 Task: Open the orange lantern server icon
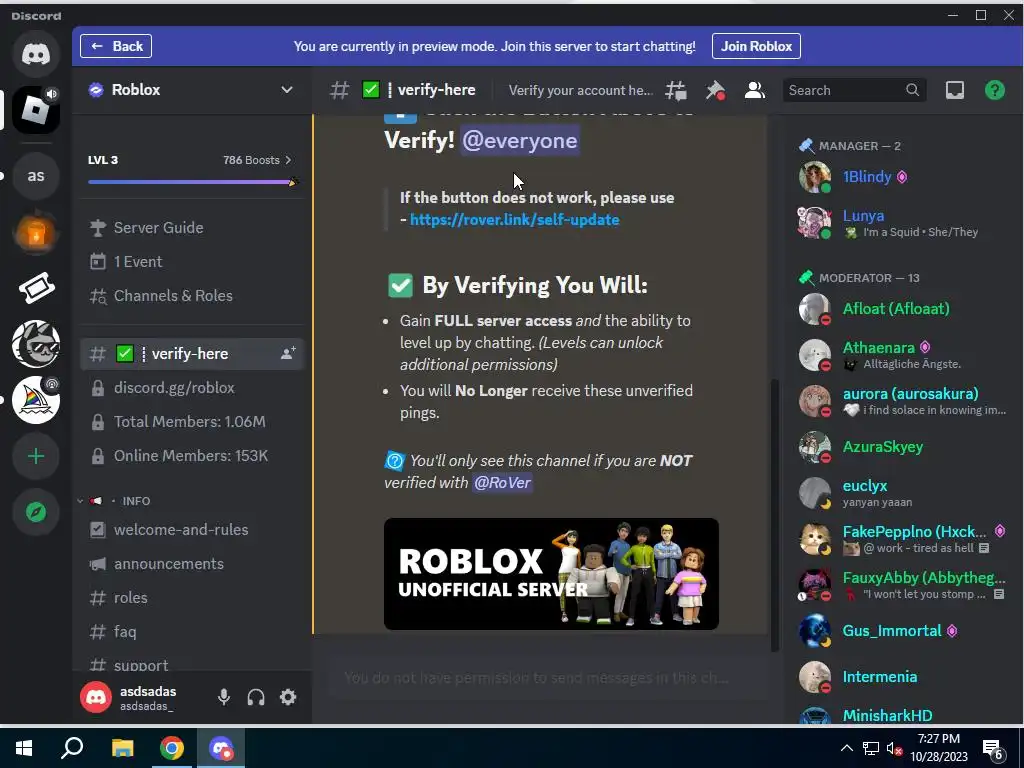tap(36, 232)
